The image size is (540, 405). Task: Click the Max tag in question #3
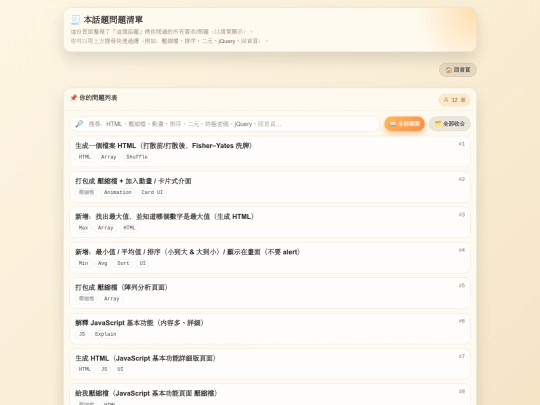[x=83, y=228]
